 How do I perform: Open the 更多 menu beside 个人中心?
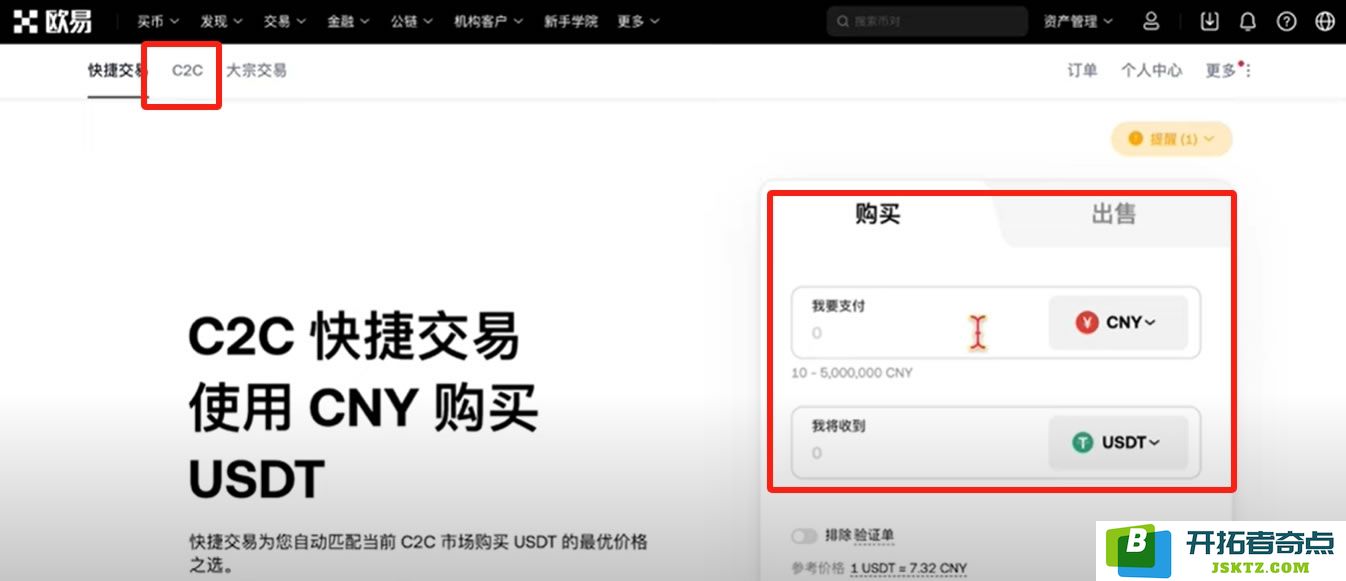[x=1228, y=70]
